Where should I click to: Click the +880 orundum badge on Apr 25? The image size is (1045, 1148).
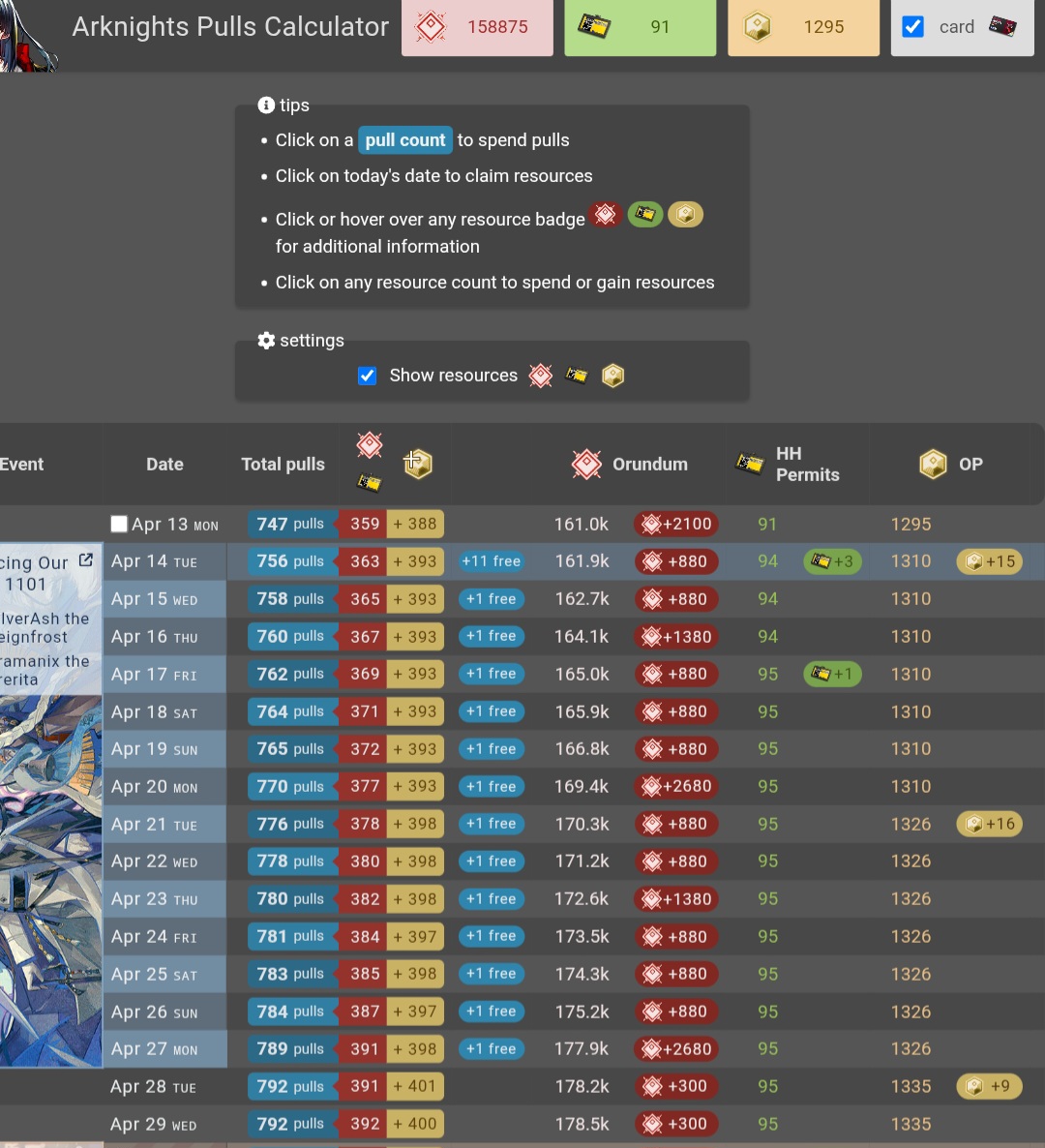676,974
